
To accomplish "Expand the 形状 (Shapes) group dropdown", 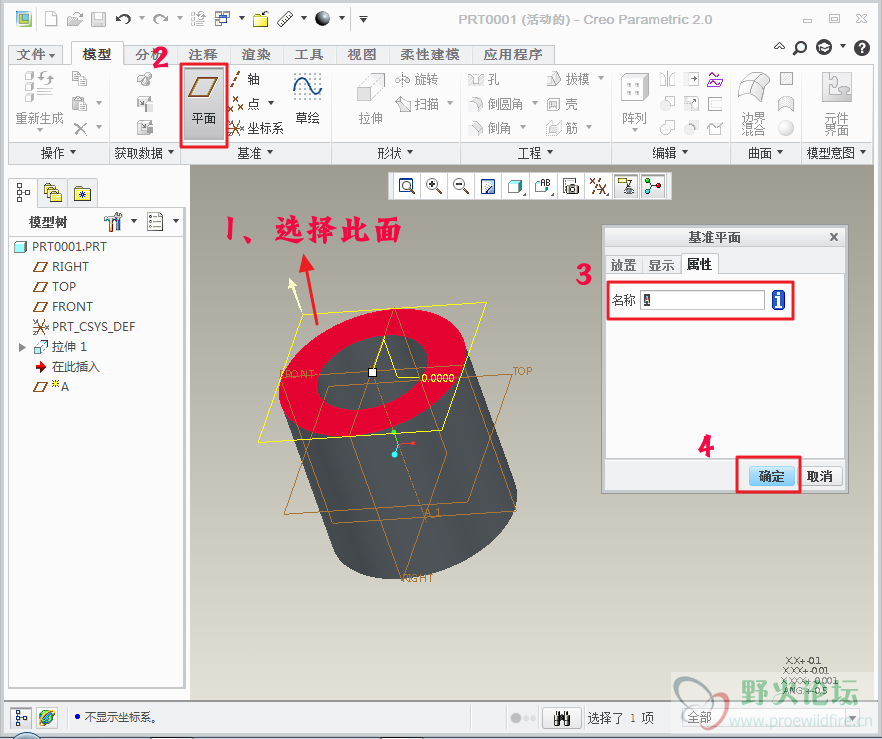I will [x=395, y=153].
